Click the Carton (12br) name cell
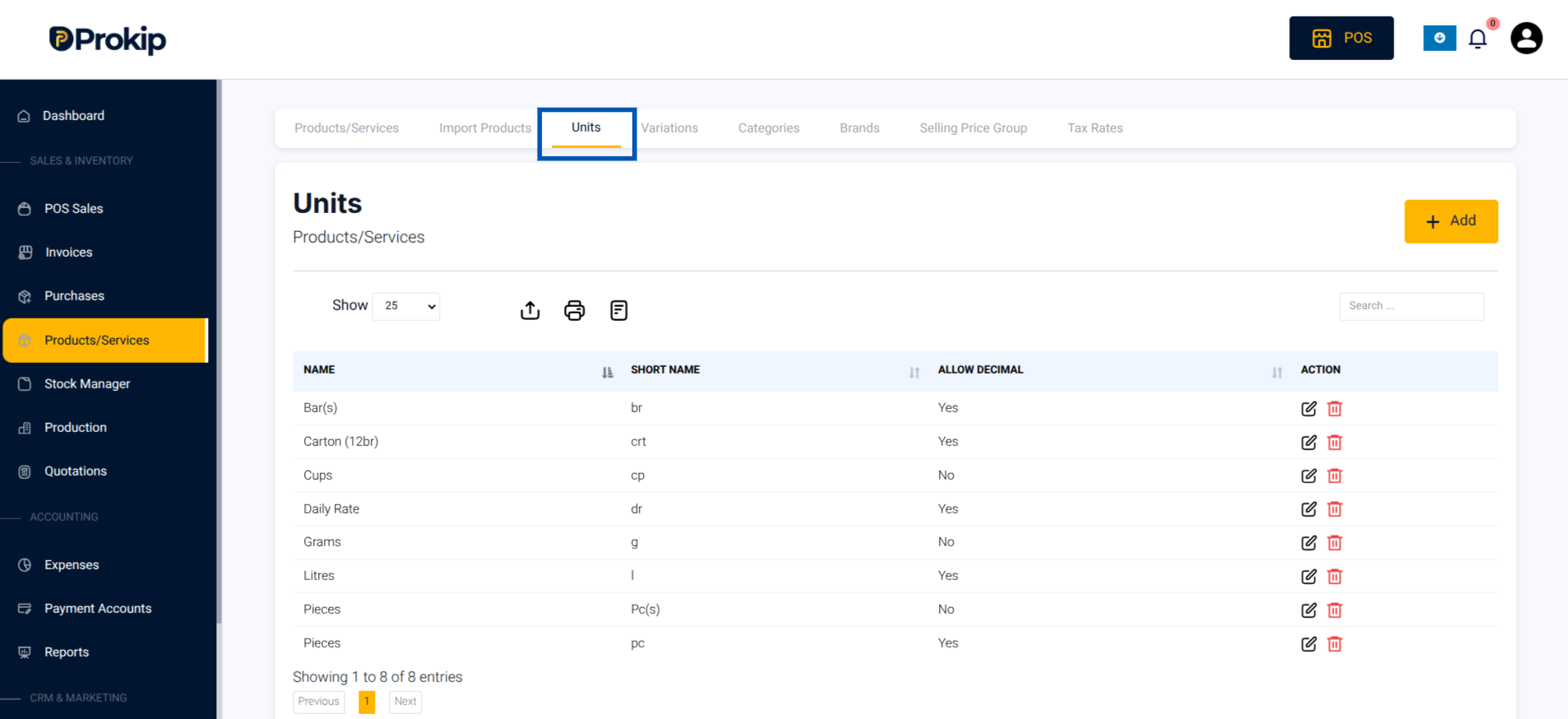Image resolution: width=1568 pixels, height=719 pixels. pyautogui.click(x=341, y=442)
